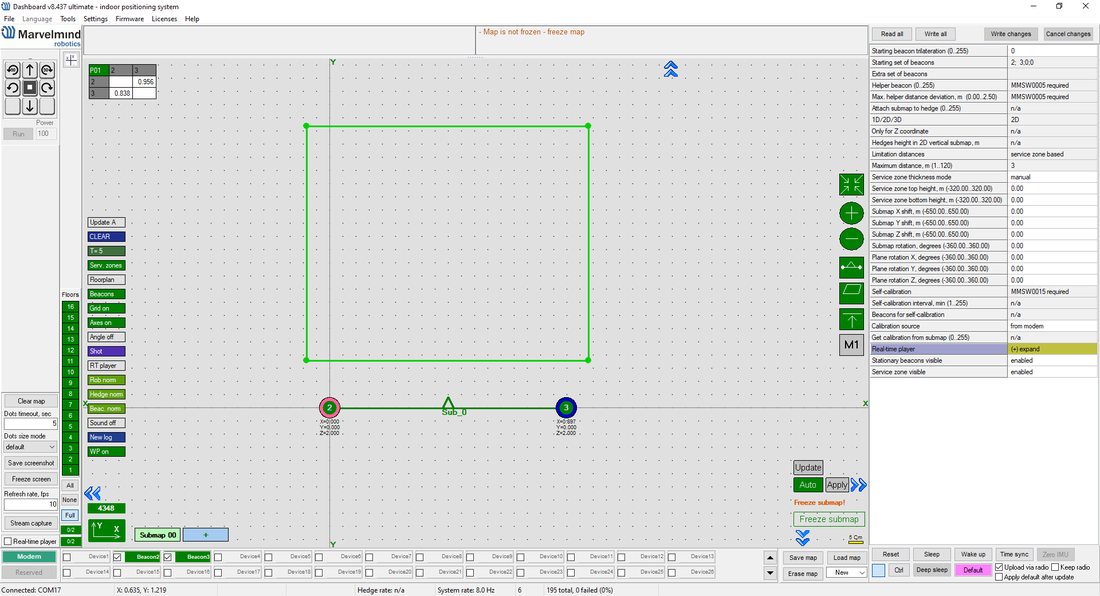Click the Save map button
The height and width of the screenshot is (596, 1100).
pos(803,558)
